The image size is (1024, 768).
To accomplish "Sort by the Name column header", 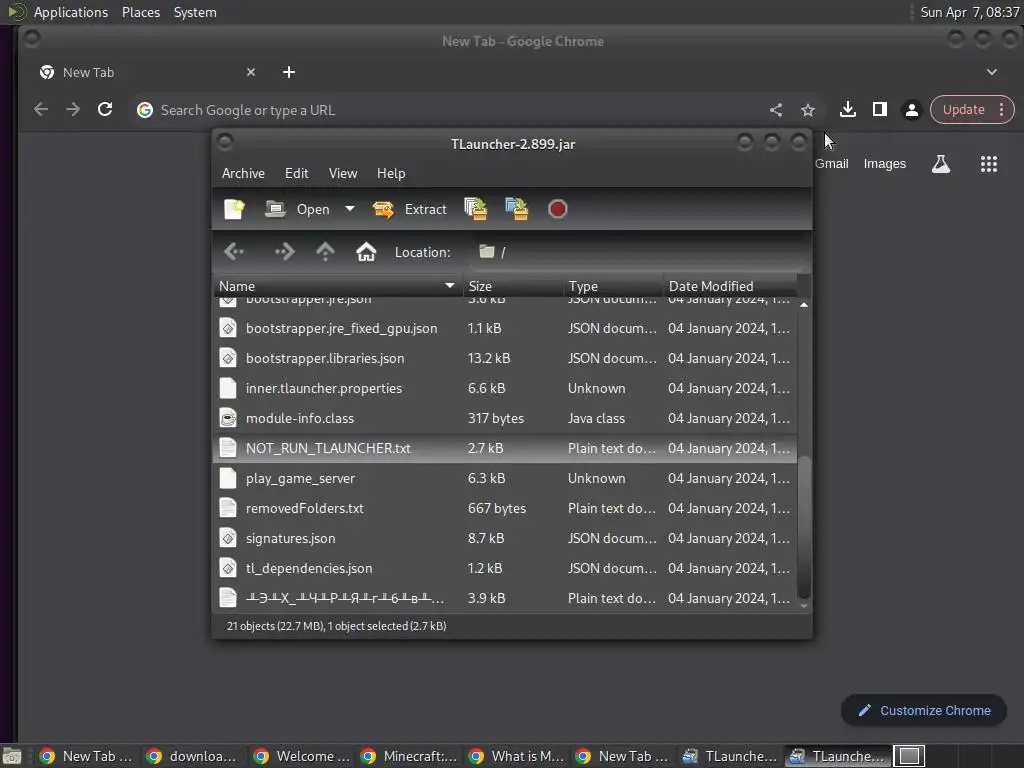I will coord(337,286).
